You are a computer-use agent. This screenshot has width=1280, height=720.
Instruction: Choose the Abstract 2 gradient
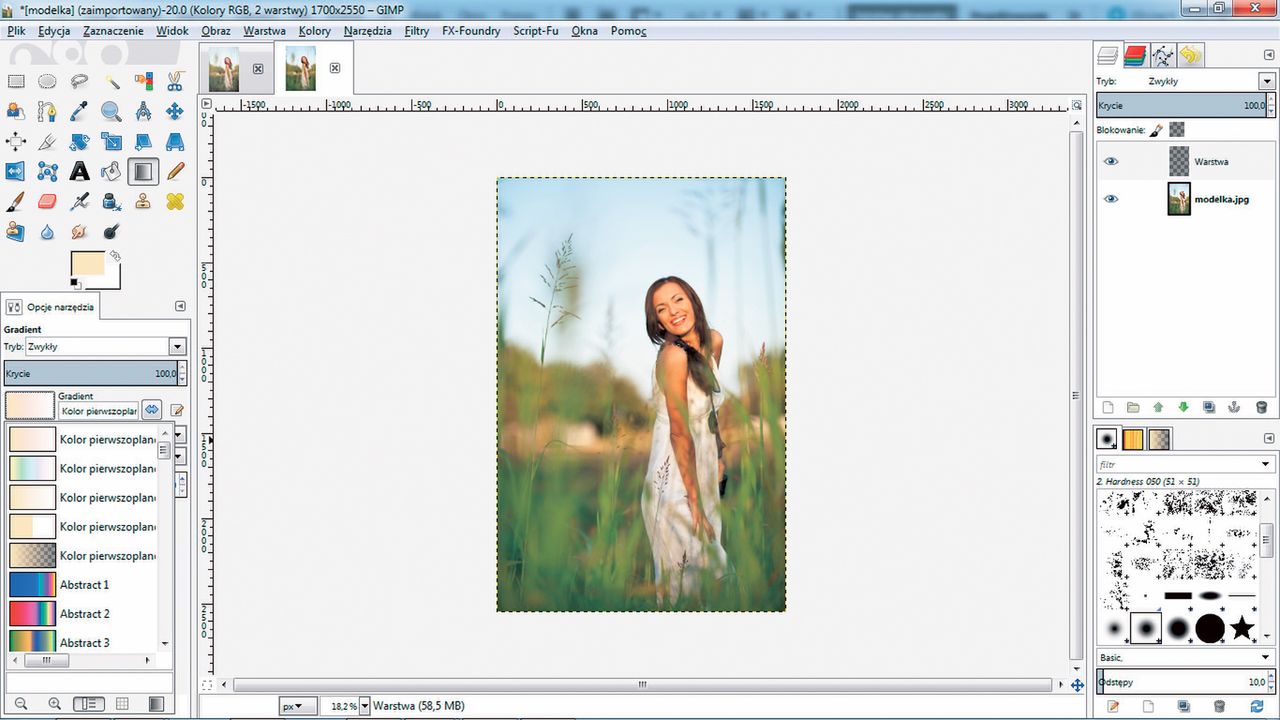pyautogui.click(x=84, y=613)
